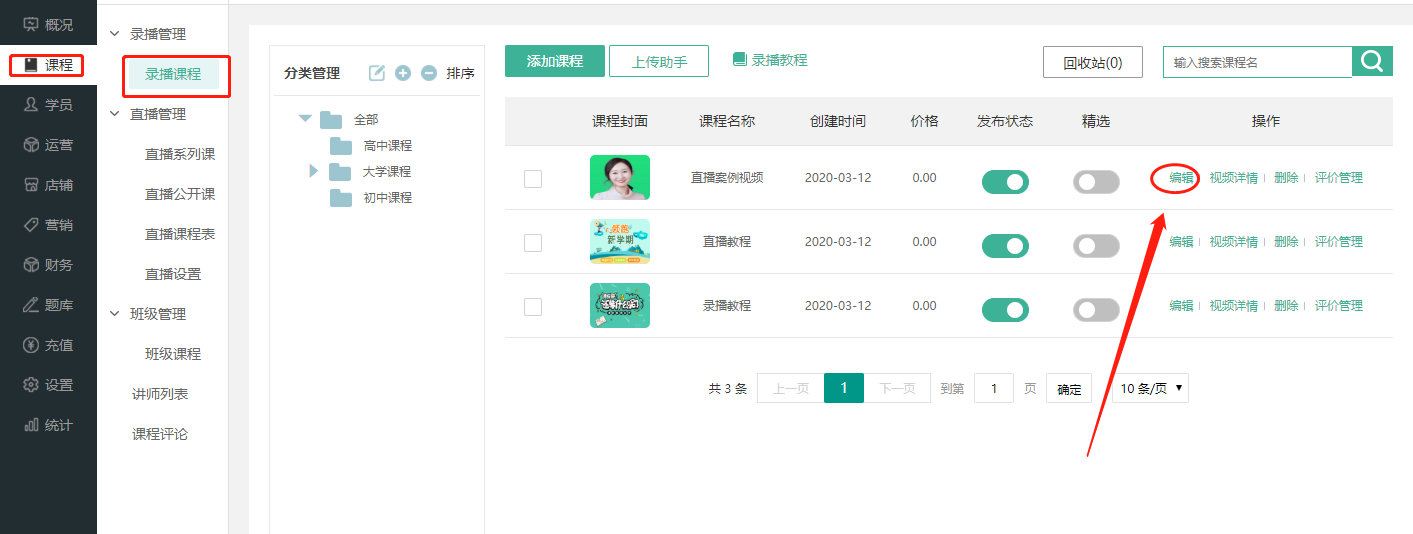This screenshot has height=534, width=1413.
Task: Select 录播课程 submenu item
Action: pyautogui.click(x=173, y=74)
